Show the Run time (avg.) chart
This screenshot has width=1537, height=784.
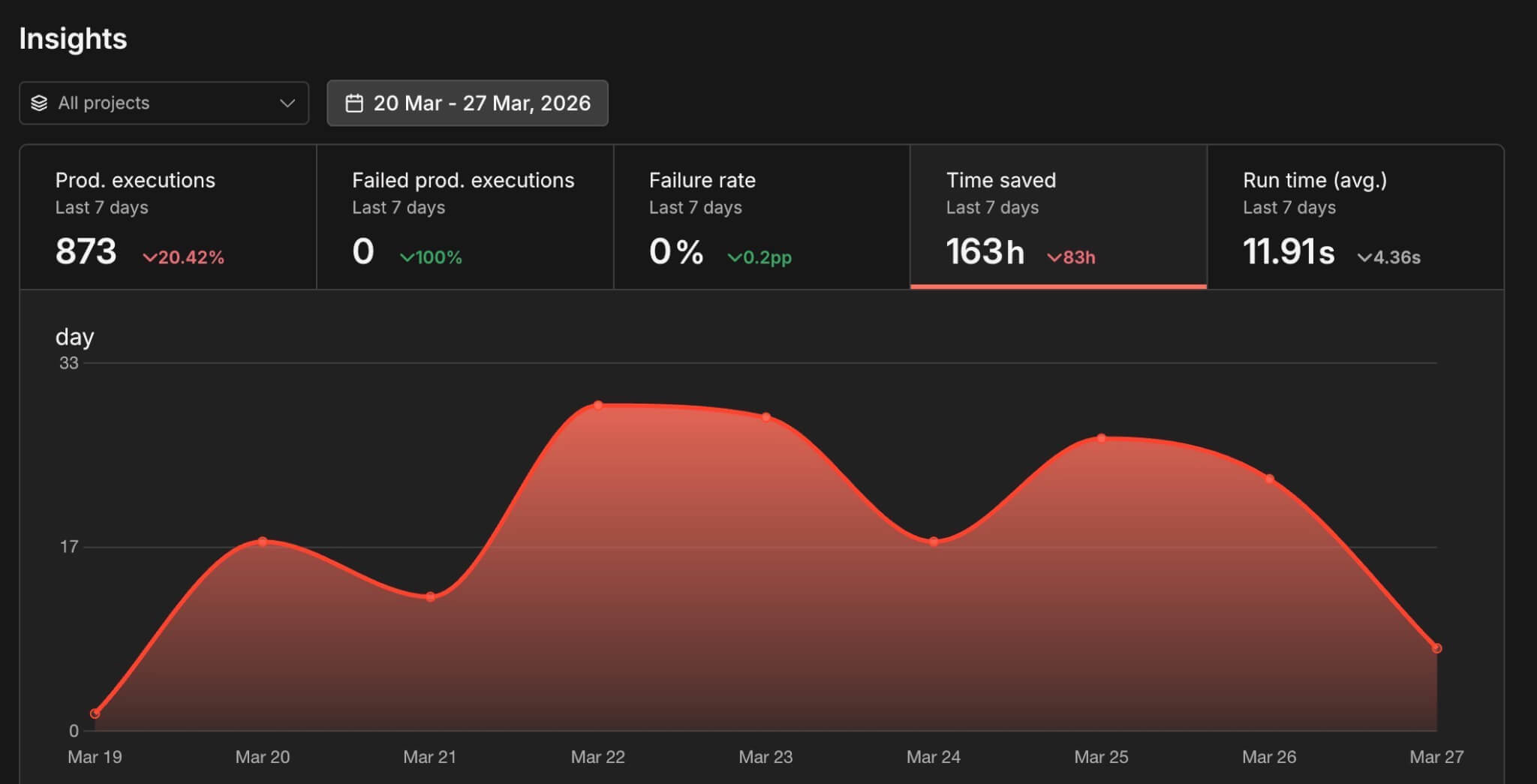pos(1355,217)
